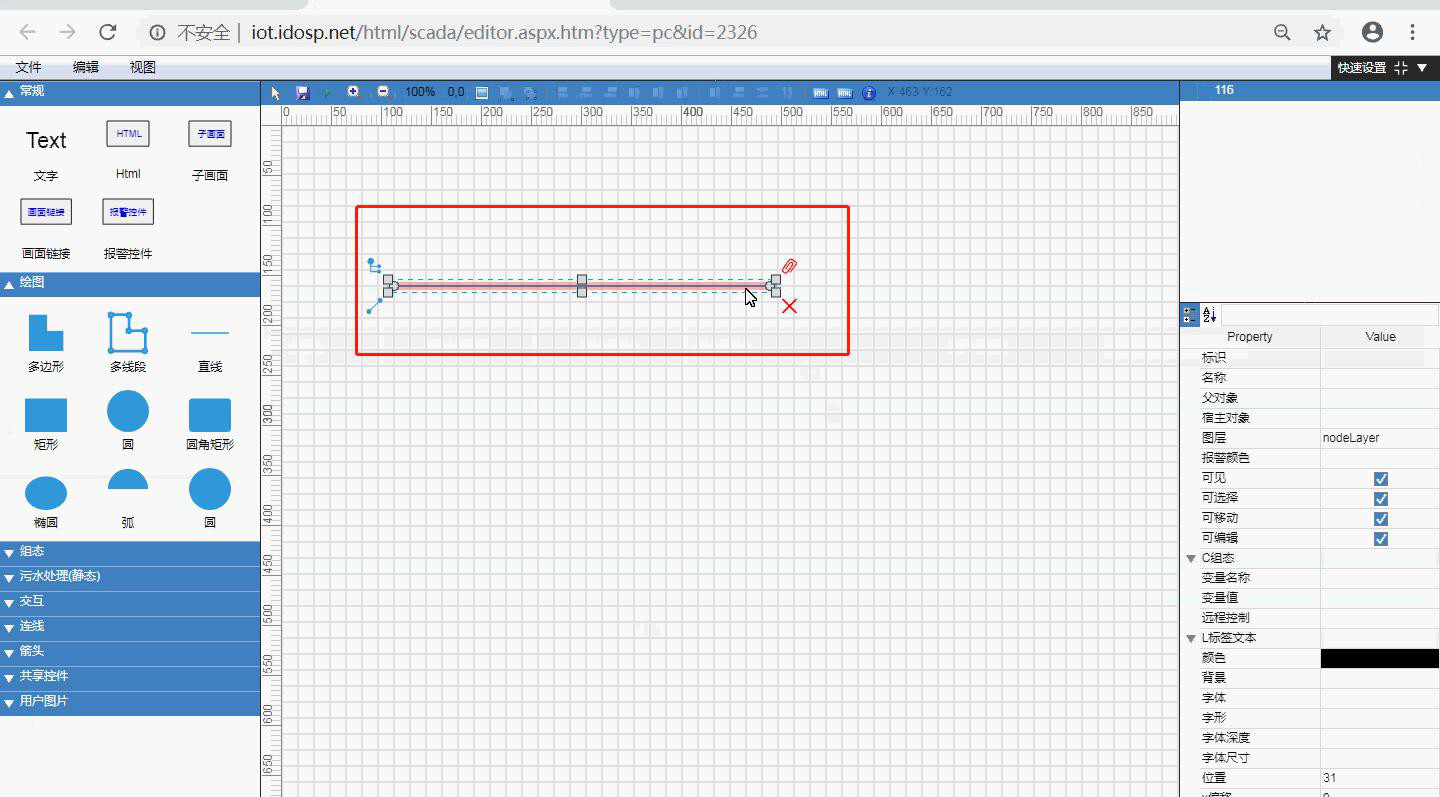Open the 文件 menu
Image resolution: width=1440 pixels, height=797 pixels.
click(29, 67)
